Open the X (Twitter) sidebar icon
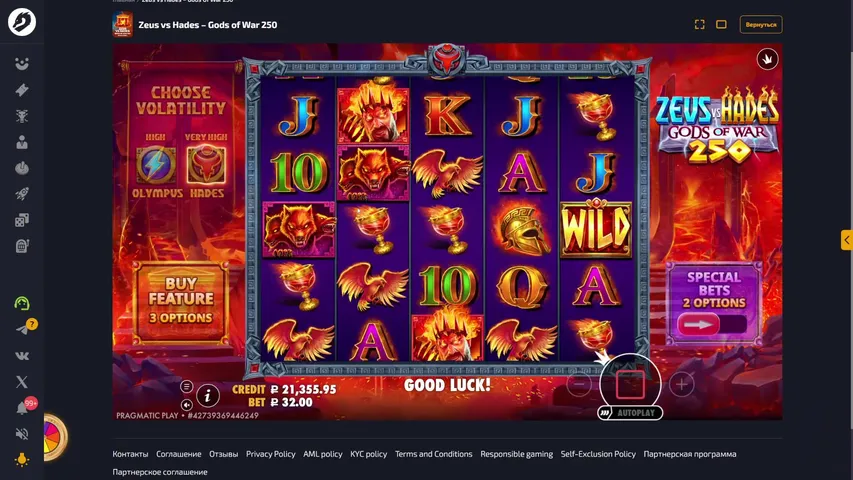853x480 pixels. click(x=22, y=381)
